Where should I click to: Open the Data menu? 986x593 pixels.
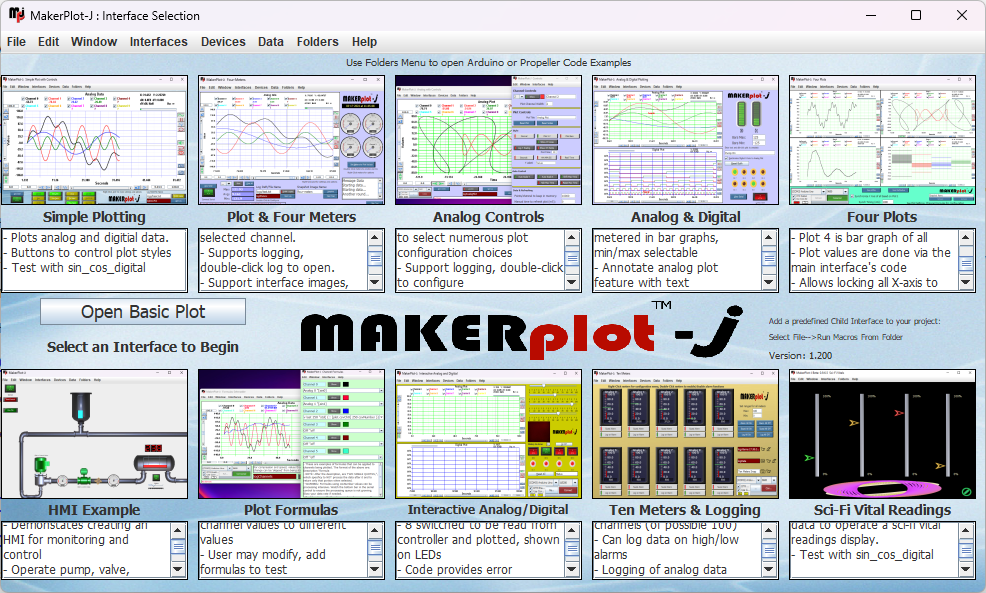click(270, 42)
